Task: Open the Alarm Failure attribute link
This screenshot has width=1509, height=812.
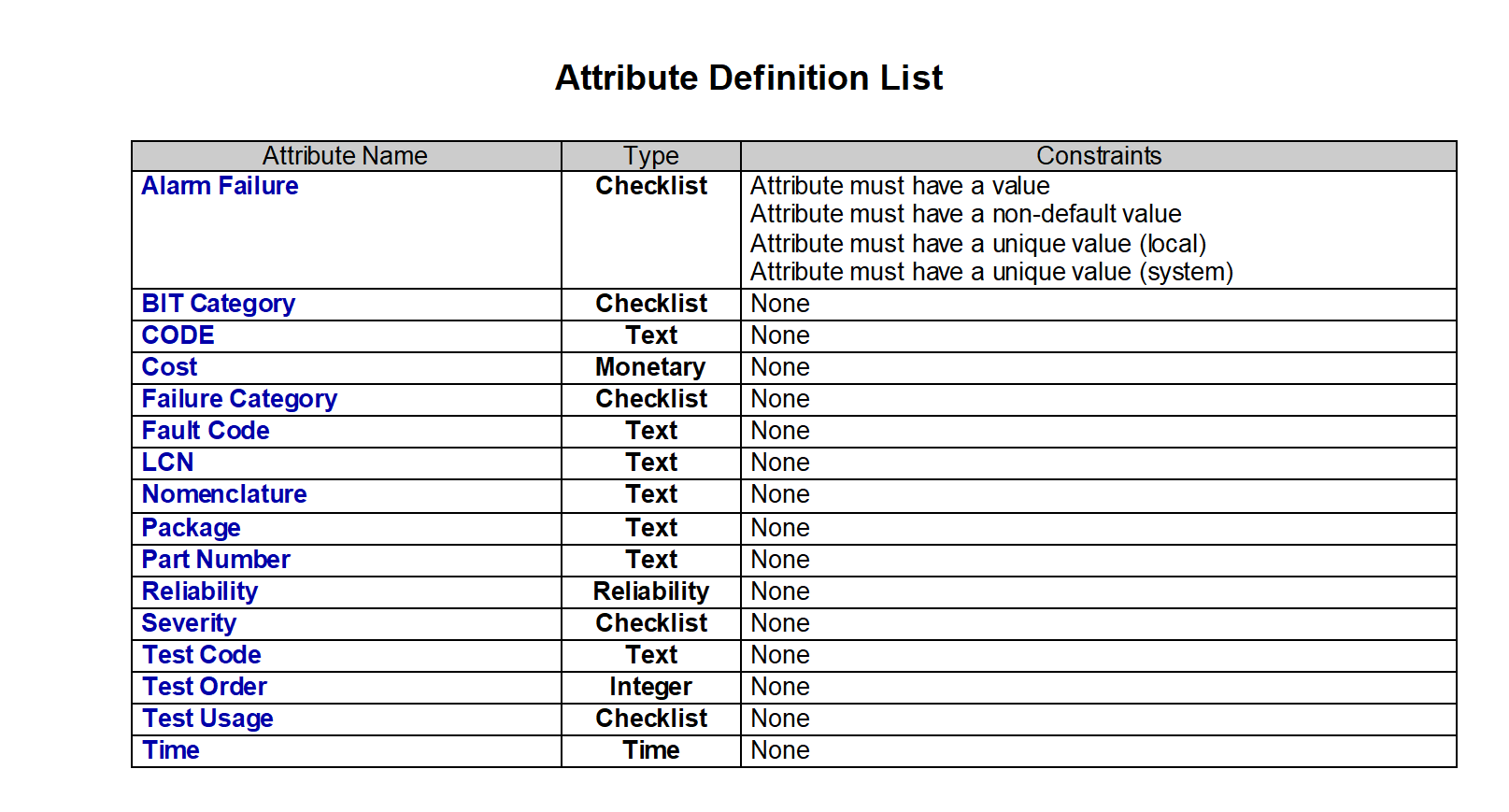Action: pyautogui.click(x=220, y=186)
